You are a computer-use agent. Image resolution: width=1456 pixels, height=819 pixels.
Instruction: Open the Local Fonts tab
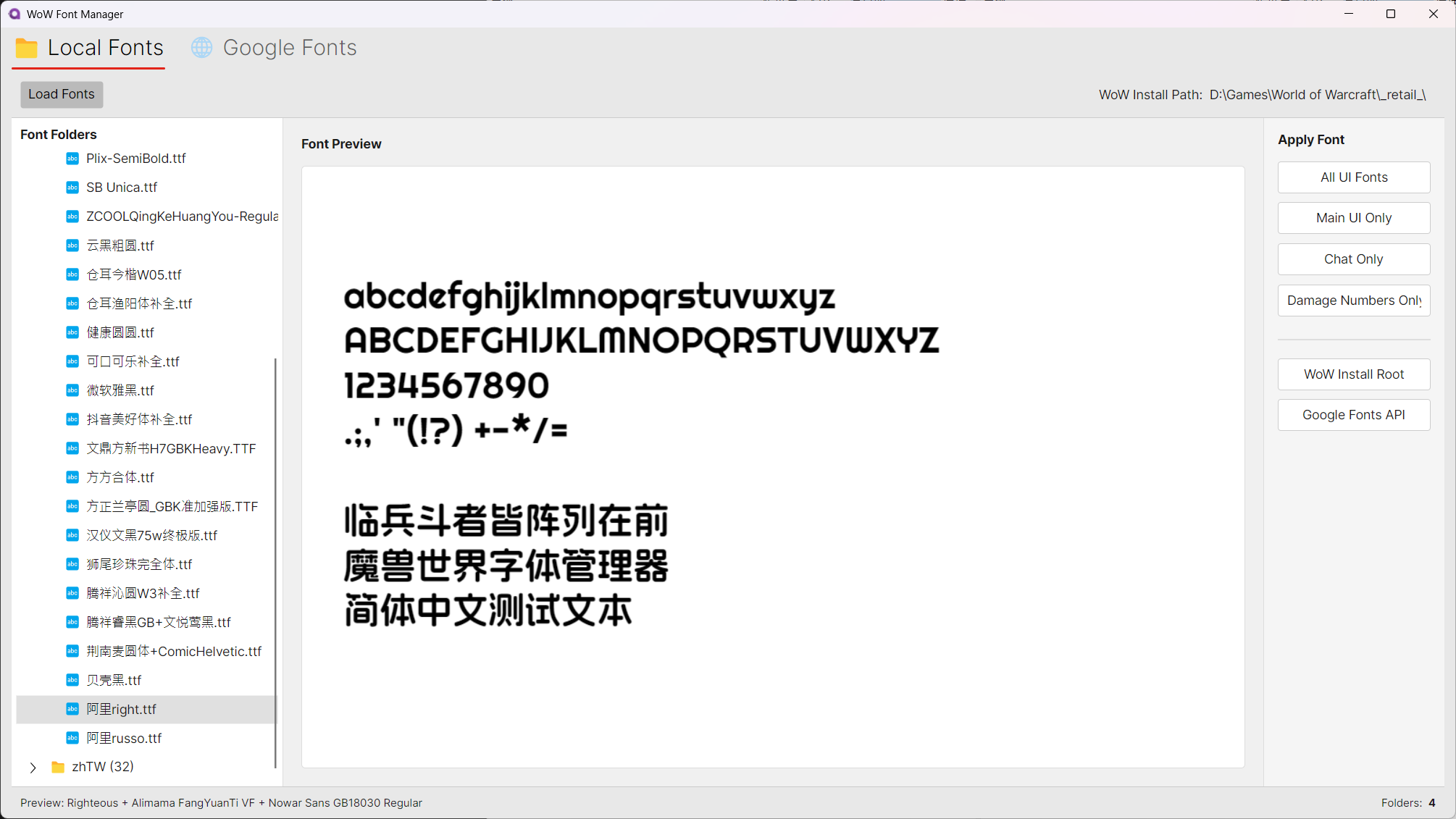tap(105, 48)
